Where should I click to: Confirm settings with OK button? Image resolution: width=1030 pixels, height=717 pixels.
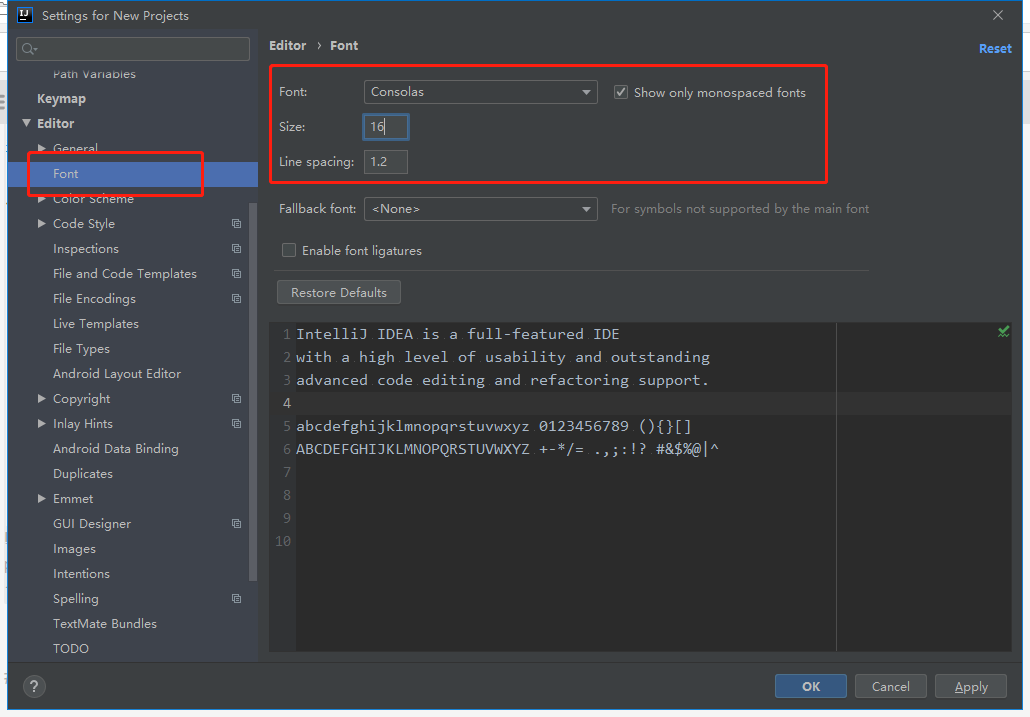click(811, 686)
